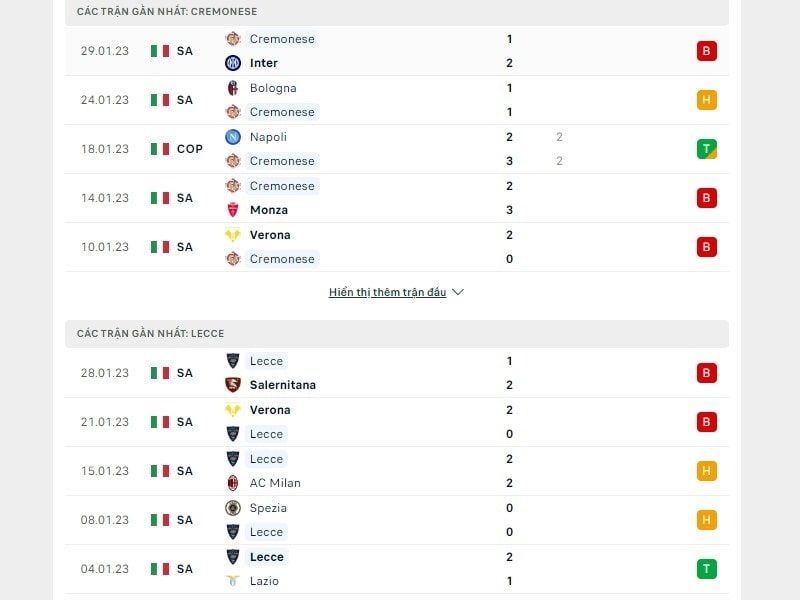Screen dimensions: 800x600
Task: Click the Bologna club crest
Action: click(x=233, y=88)
